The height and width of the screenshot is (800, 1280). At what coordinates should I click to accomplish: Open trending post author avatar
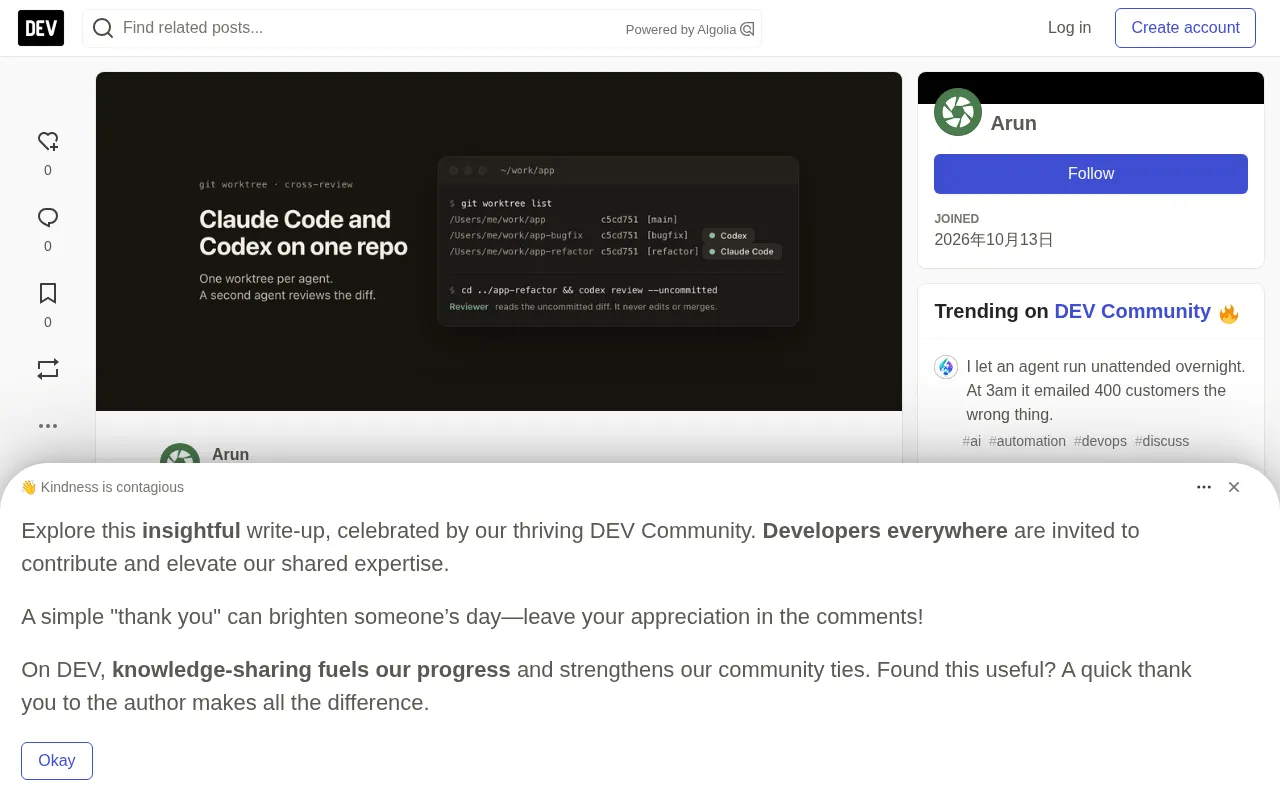pos(946,367)
